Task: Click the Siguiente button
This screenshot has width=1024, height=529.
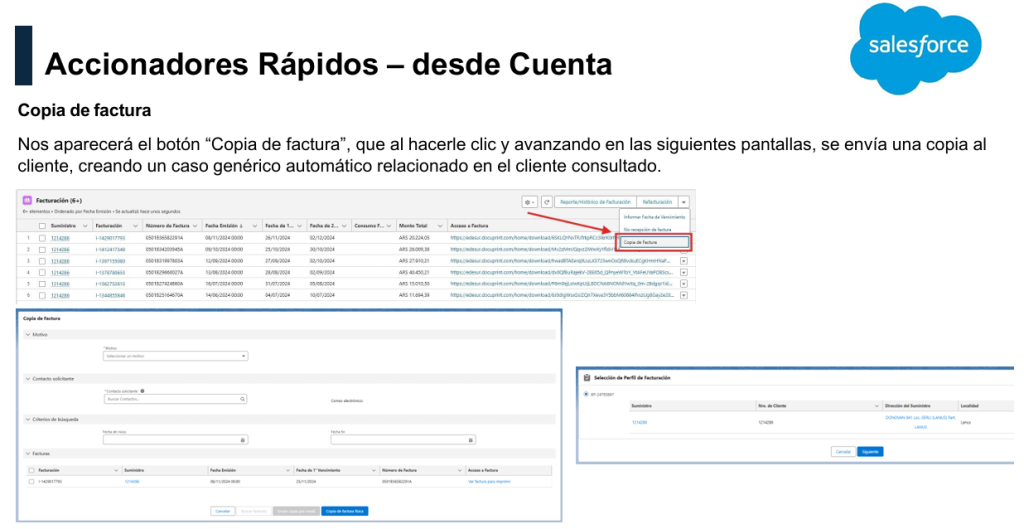Action: tap(871, 451)
